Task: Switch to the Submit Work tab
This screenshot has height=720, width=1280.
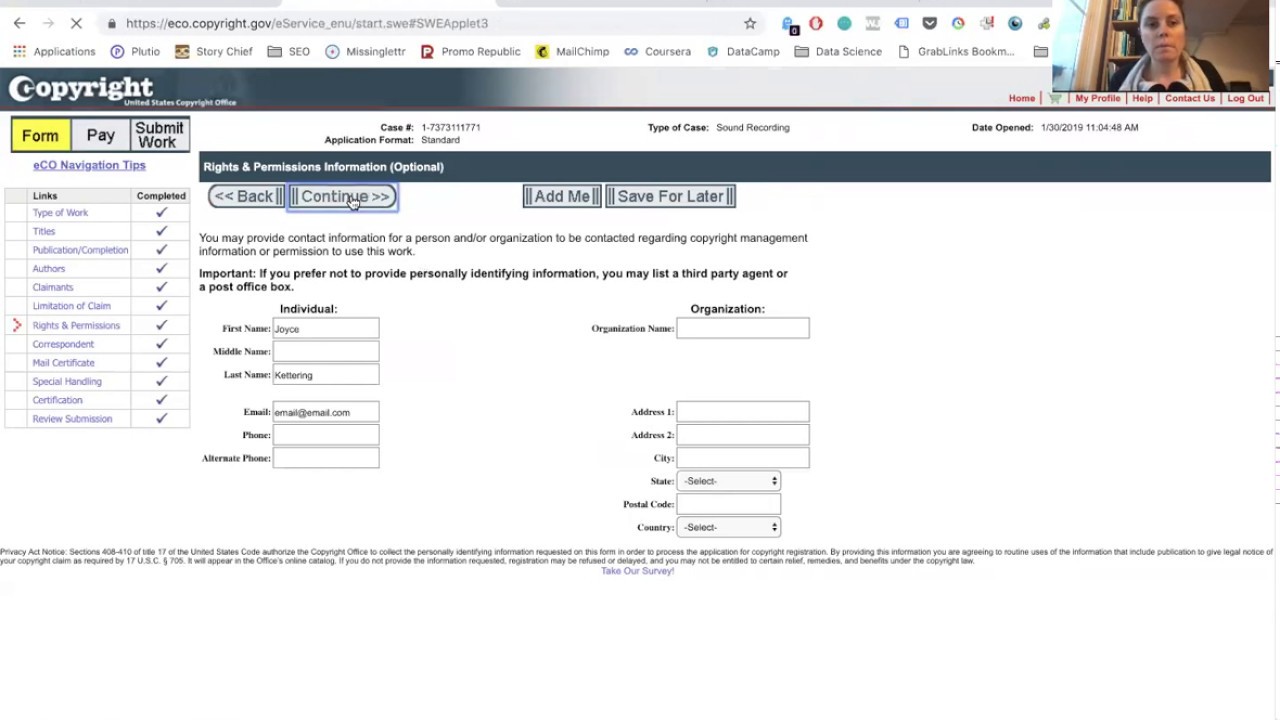Action: click(159, 135)
